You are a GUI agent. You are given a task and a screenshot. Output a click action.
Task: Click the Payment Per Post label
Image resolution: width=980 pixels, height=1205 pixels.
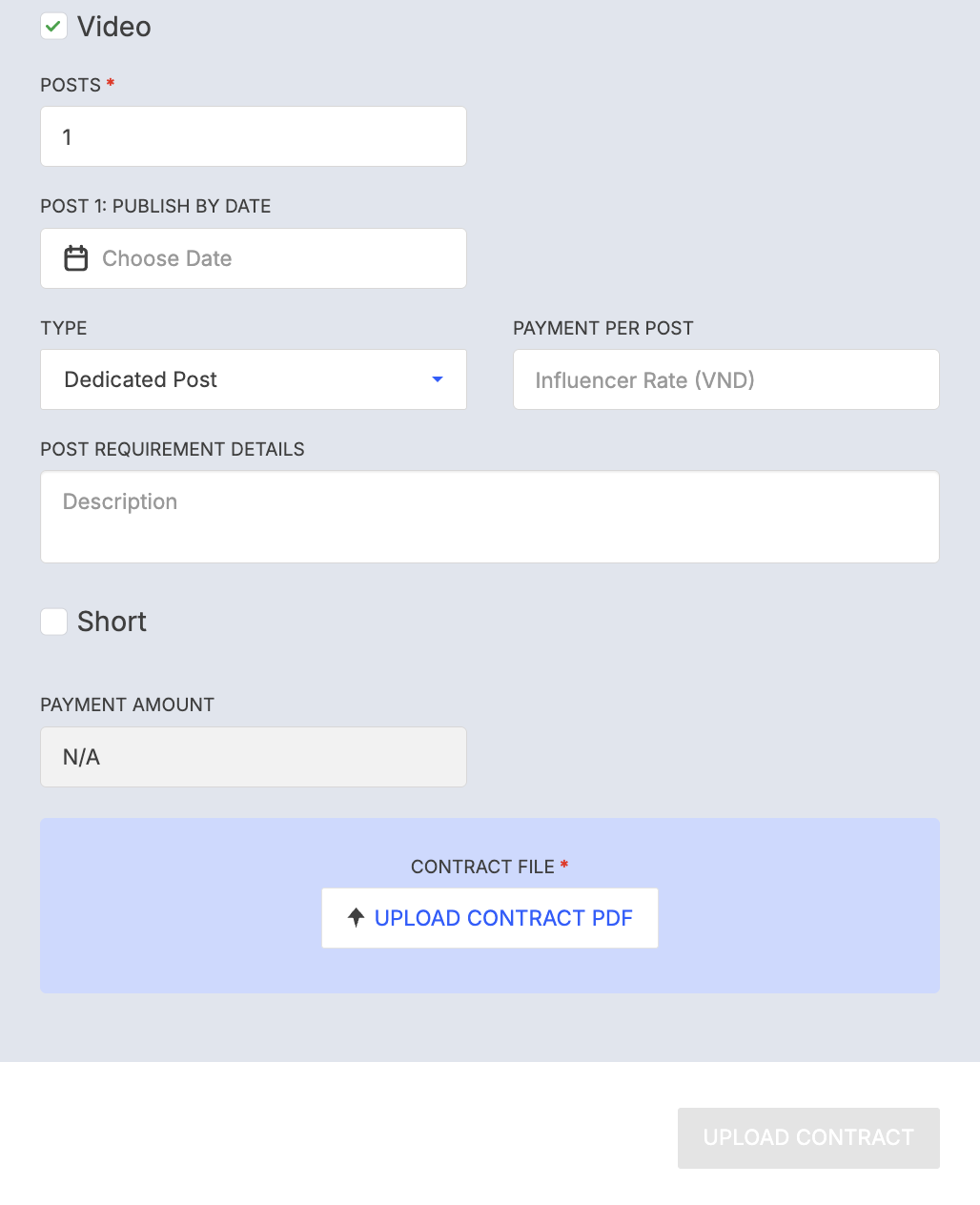603,328
